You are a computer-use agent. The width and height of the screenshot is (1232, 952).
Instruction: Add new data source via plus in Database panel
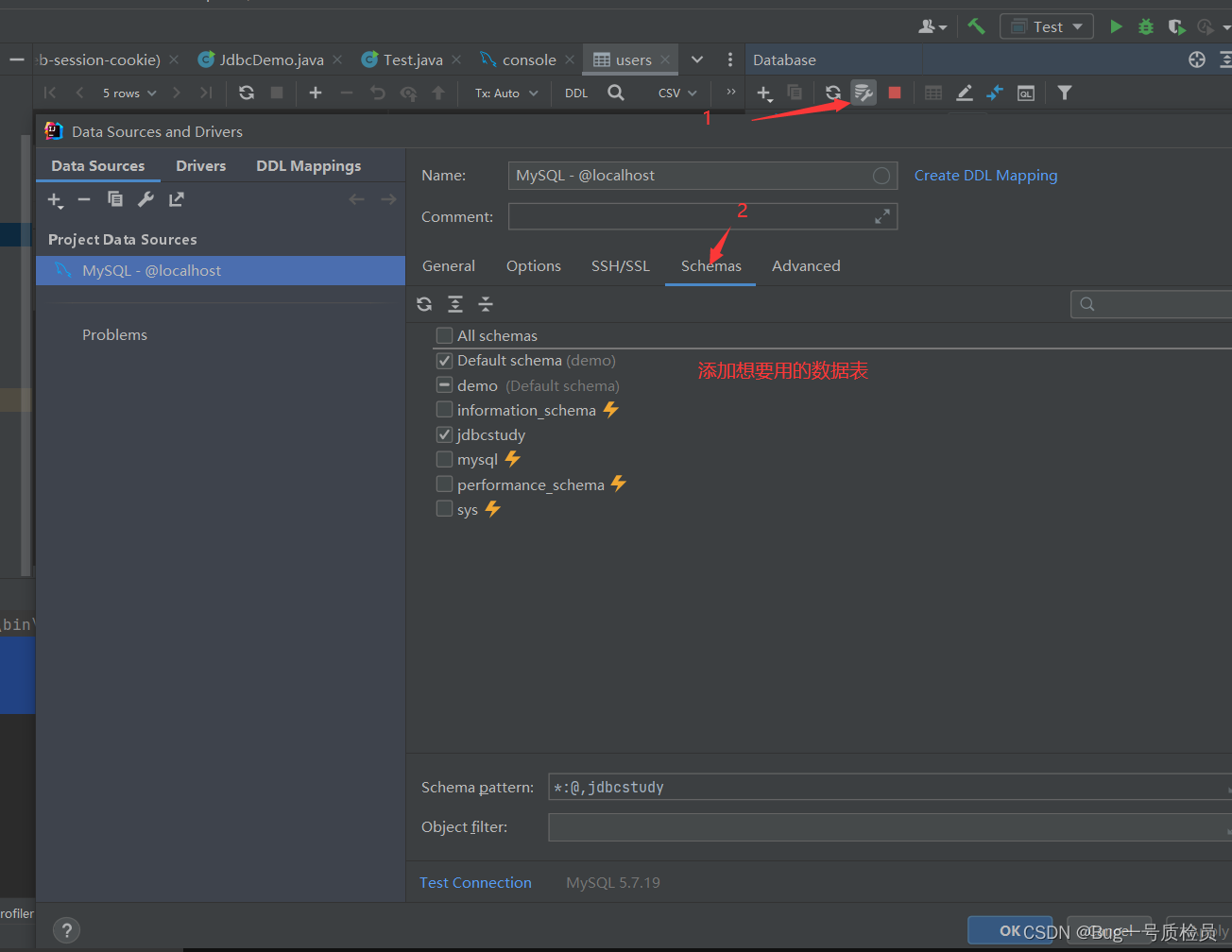[764, 93]
